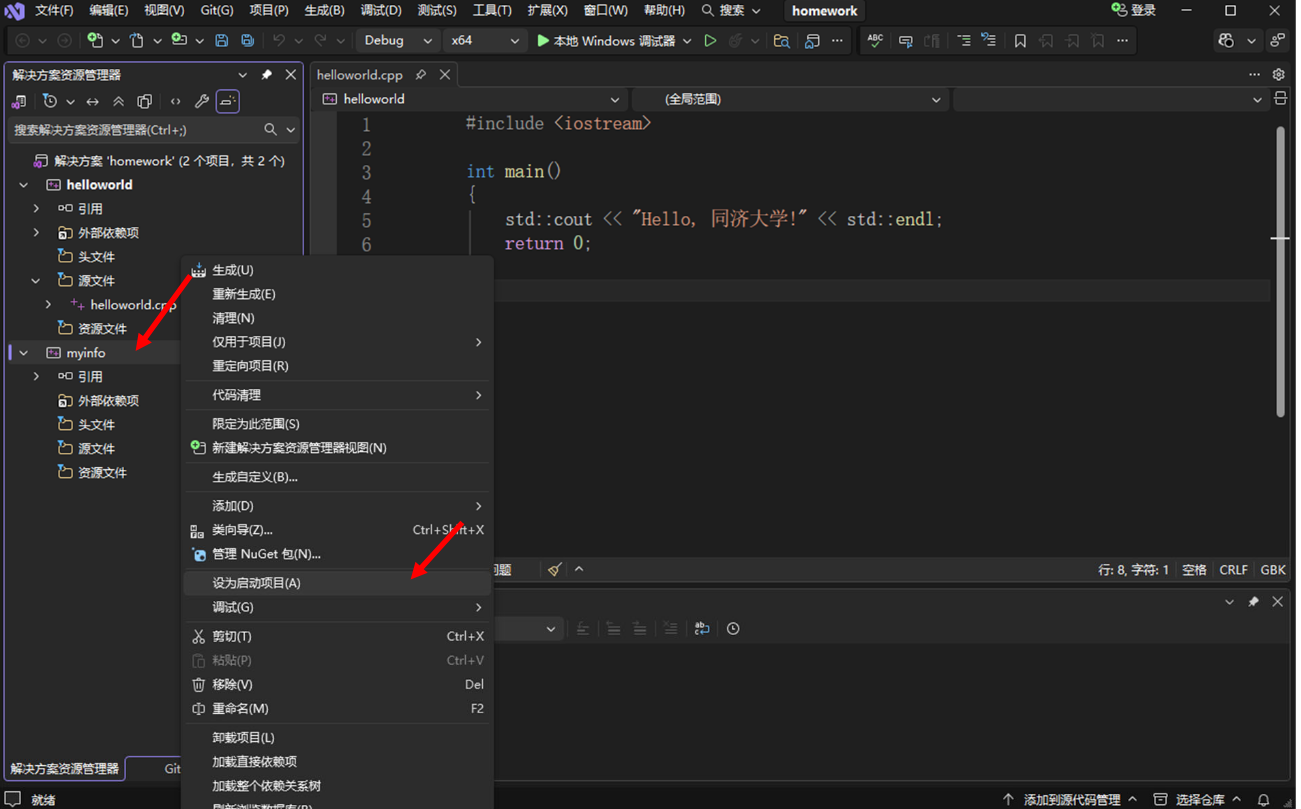The width and height of the screenshot is (1301, 809).
Task: Open the properties wrench icon in Solution Explorer
Action: pos(202,101)
